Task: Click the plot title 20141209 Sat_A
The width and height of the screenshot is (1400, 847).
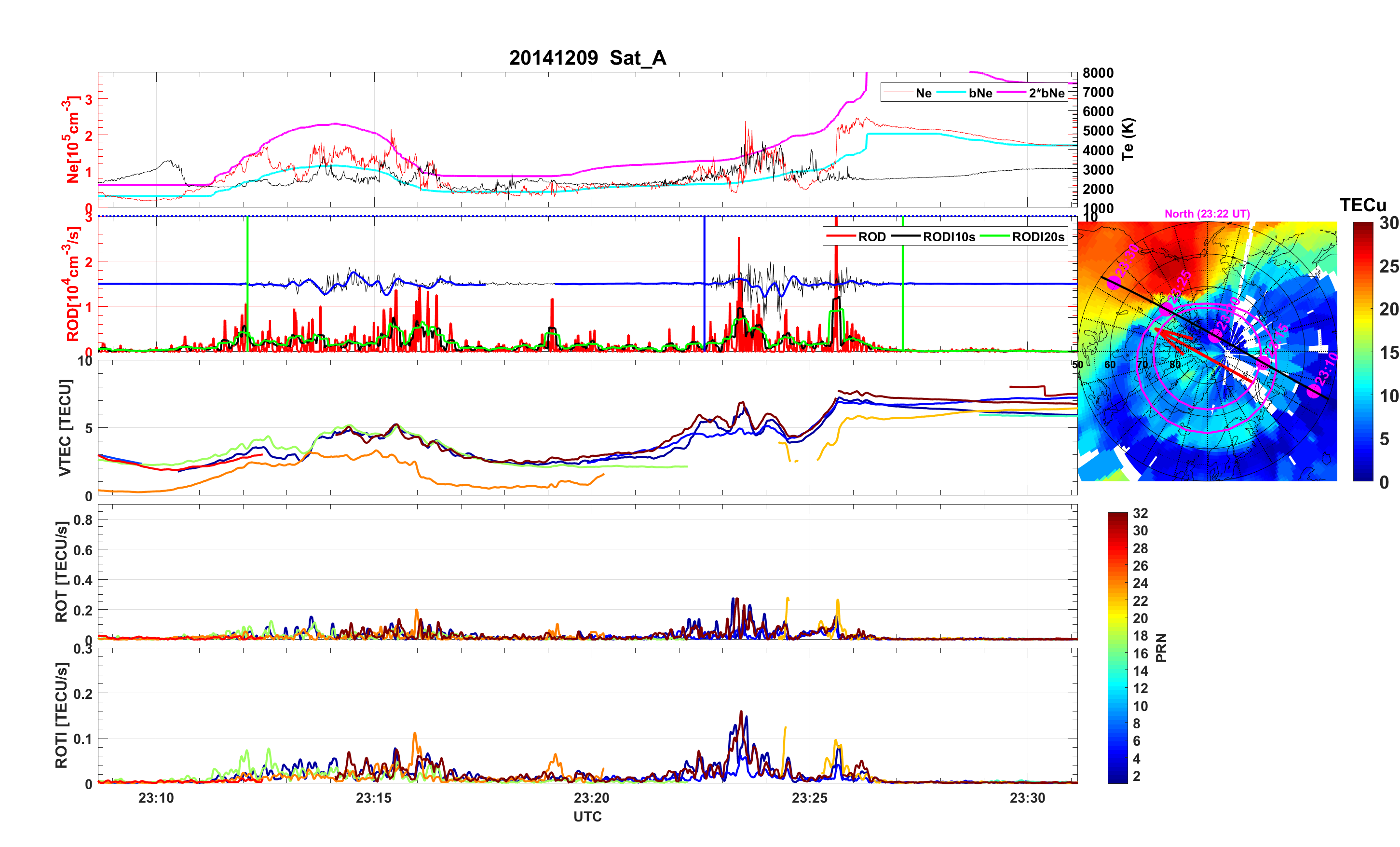Action: (x=587, y=58)
